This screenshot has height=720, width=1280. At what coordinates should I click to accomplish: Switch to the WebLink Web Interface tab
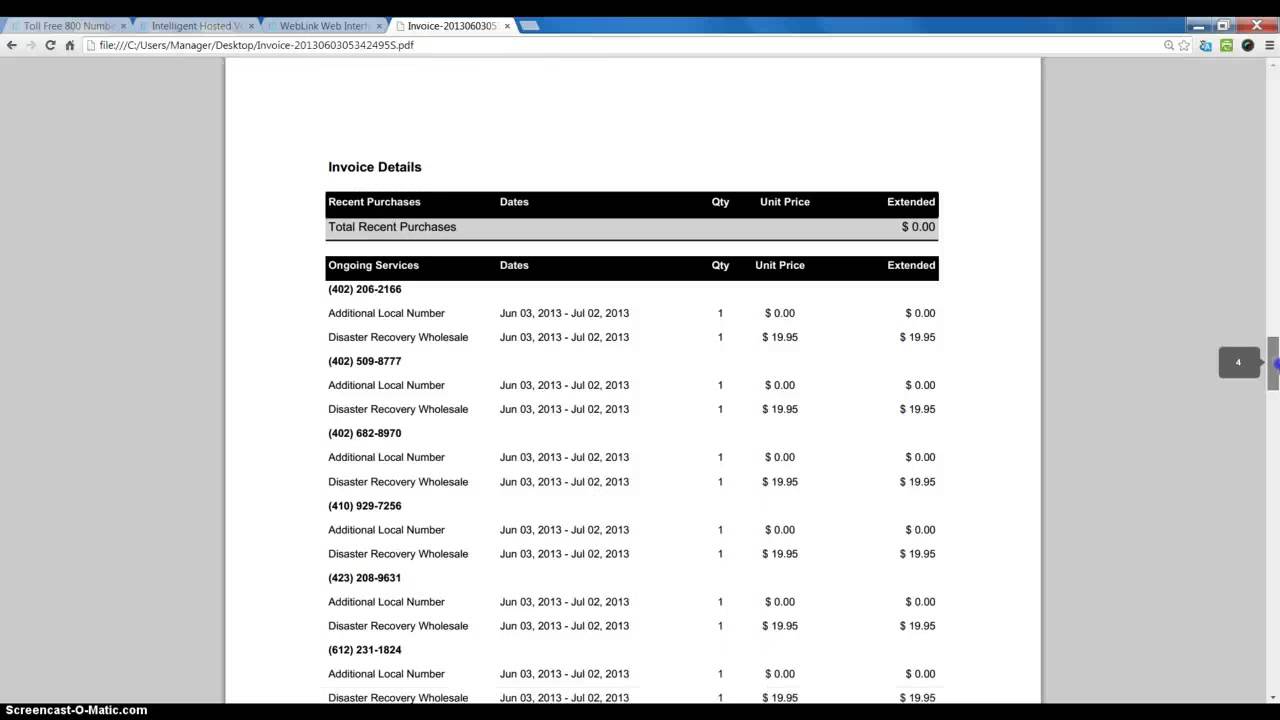323,26
